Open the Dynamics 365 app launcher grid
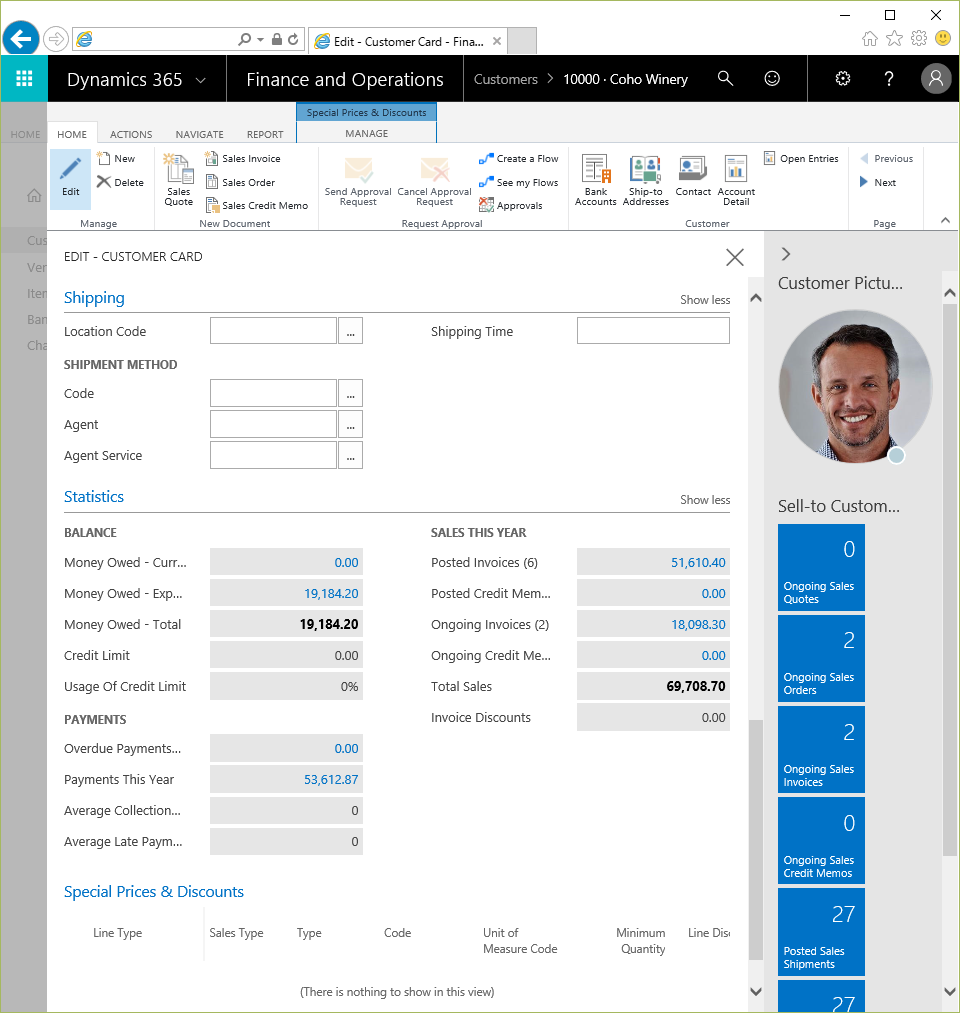Screen dimensions: 960x1013 coord(24,79)
